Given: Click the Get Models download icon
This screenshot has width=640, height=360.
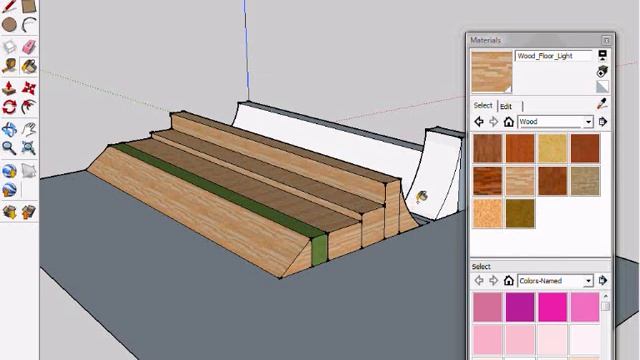Looking at the screenshot, I should pyautogui.click(x=9, y=212).
